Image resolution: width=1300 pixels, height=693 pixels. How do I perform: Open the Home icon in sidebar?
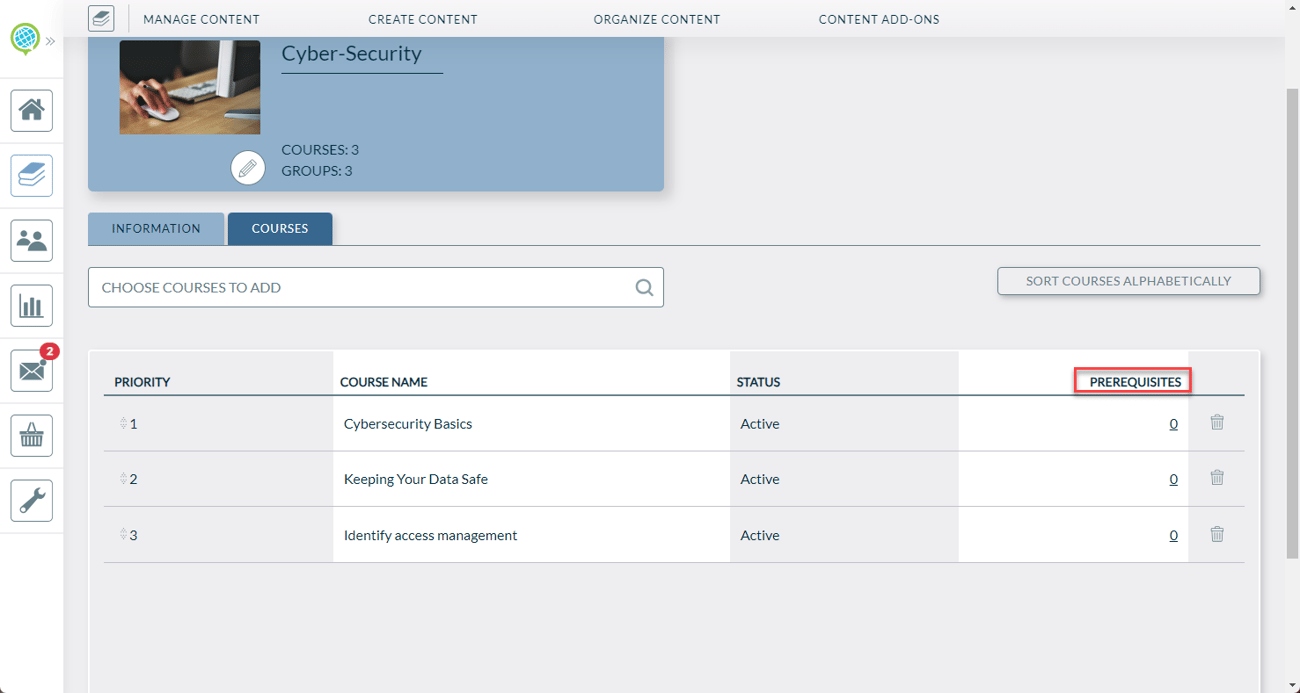click(32, 110)
